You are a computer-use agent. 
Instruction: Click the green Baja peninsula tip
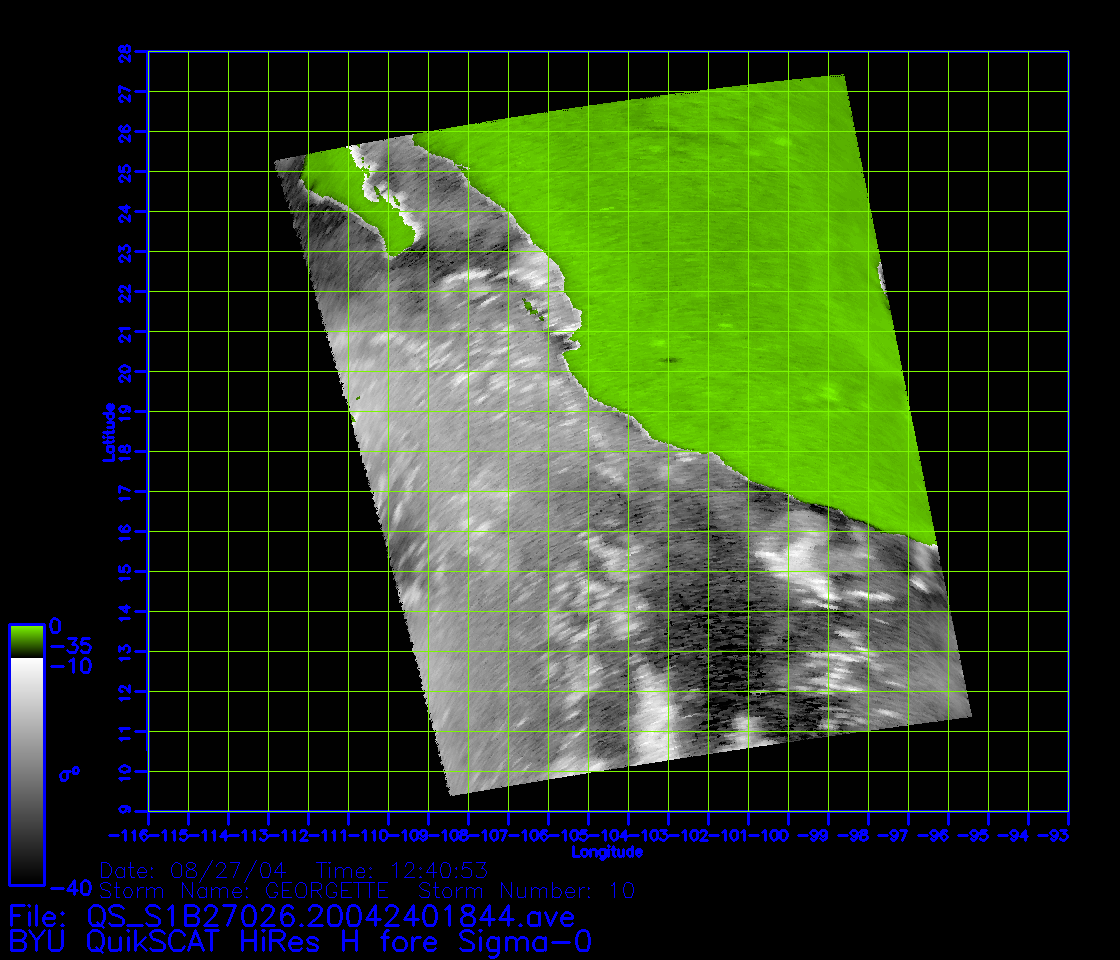[397, 240]
